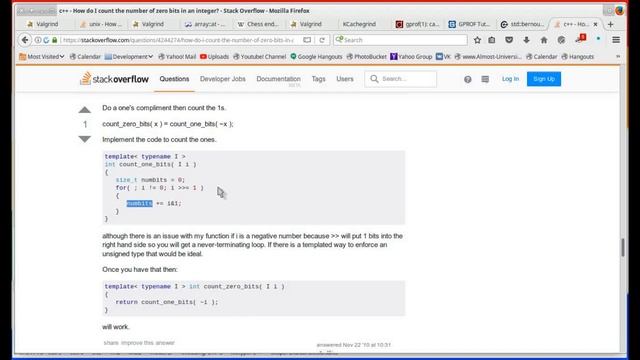The width and height of the screenshot is (640, 360).
Task: Open Stack Exchange sites list icon
Action: click(485, 79)
